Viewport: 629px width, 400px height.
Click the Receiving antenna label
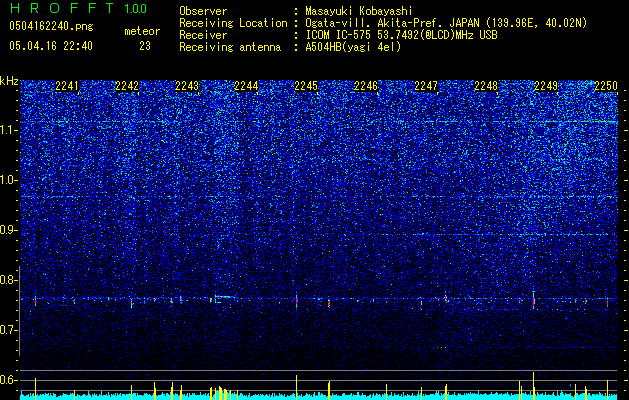(230, 47)
